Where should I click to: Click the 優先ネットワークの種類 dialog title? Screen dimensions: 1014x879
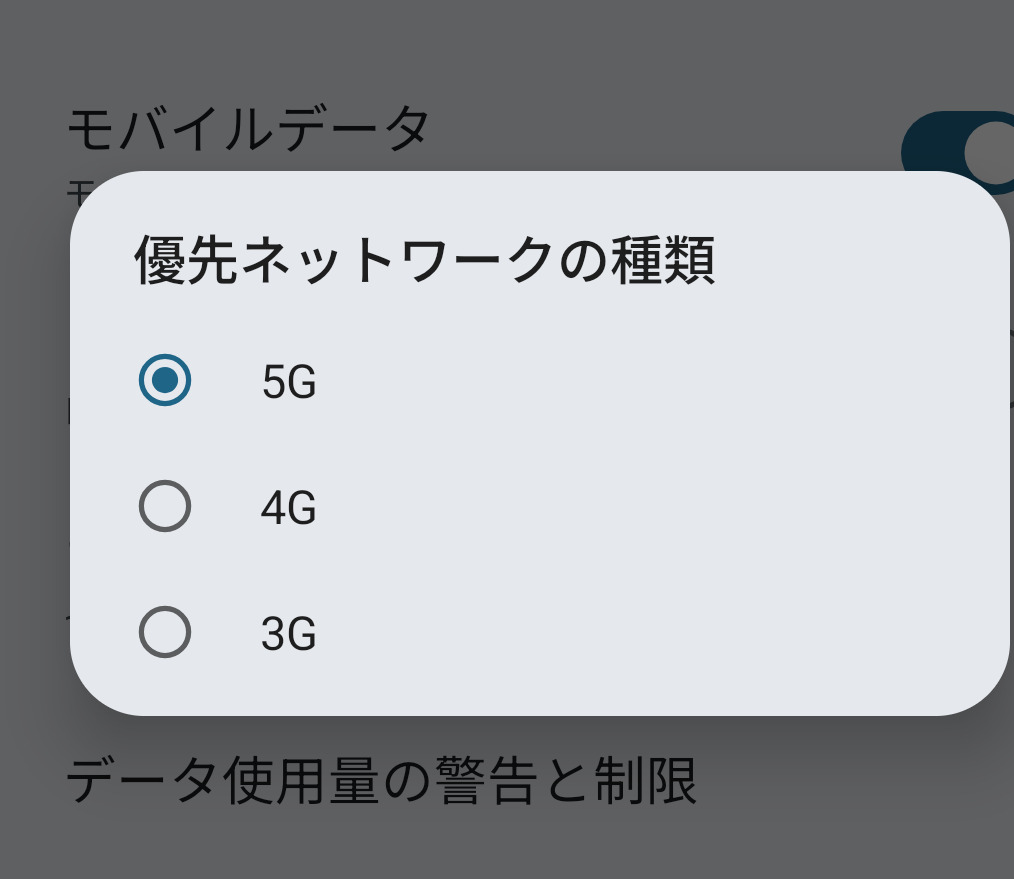424,262
